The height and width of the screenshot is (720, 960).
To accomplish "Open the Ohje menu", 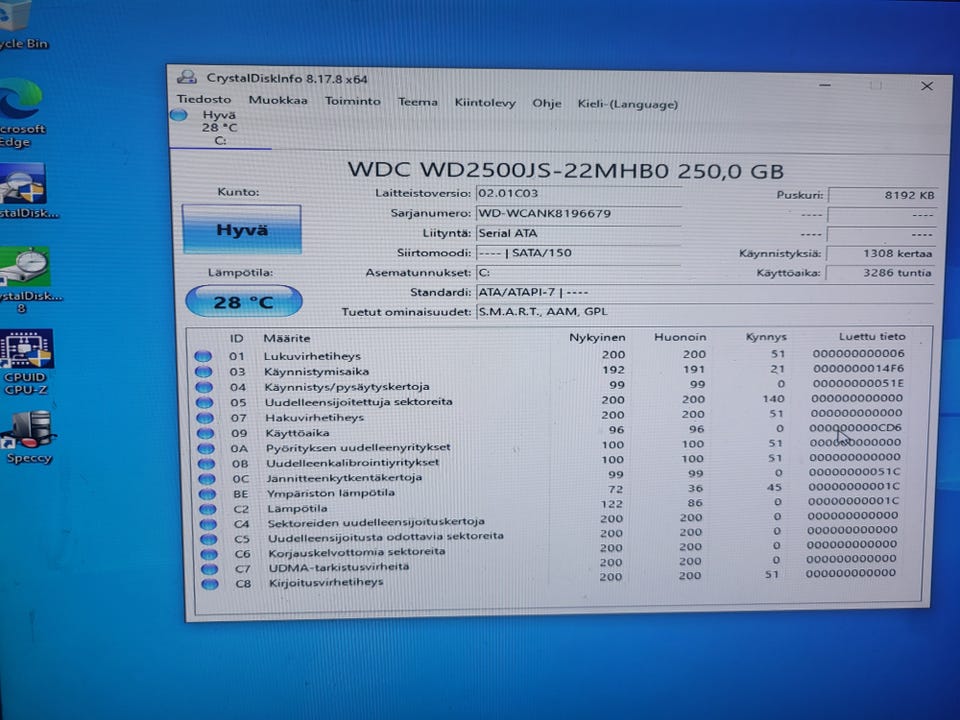I will (x=547, y=103).
